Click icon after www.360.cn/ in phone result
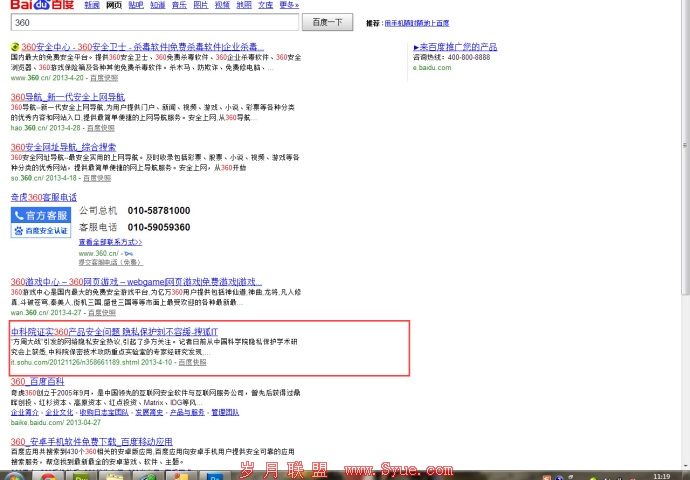Image resolution: width=690 pixels, height=480 pixels. [x=128, y=253]
